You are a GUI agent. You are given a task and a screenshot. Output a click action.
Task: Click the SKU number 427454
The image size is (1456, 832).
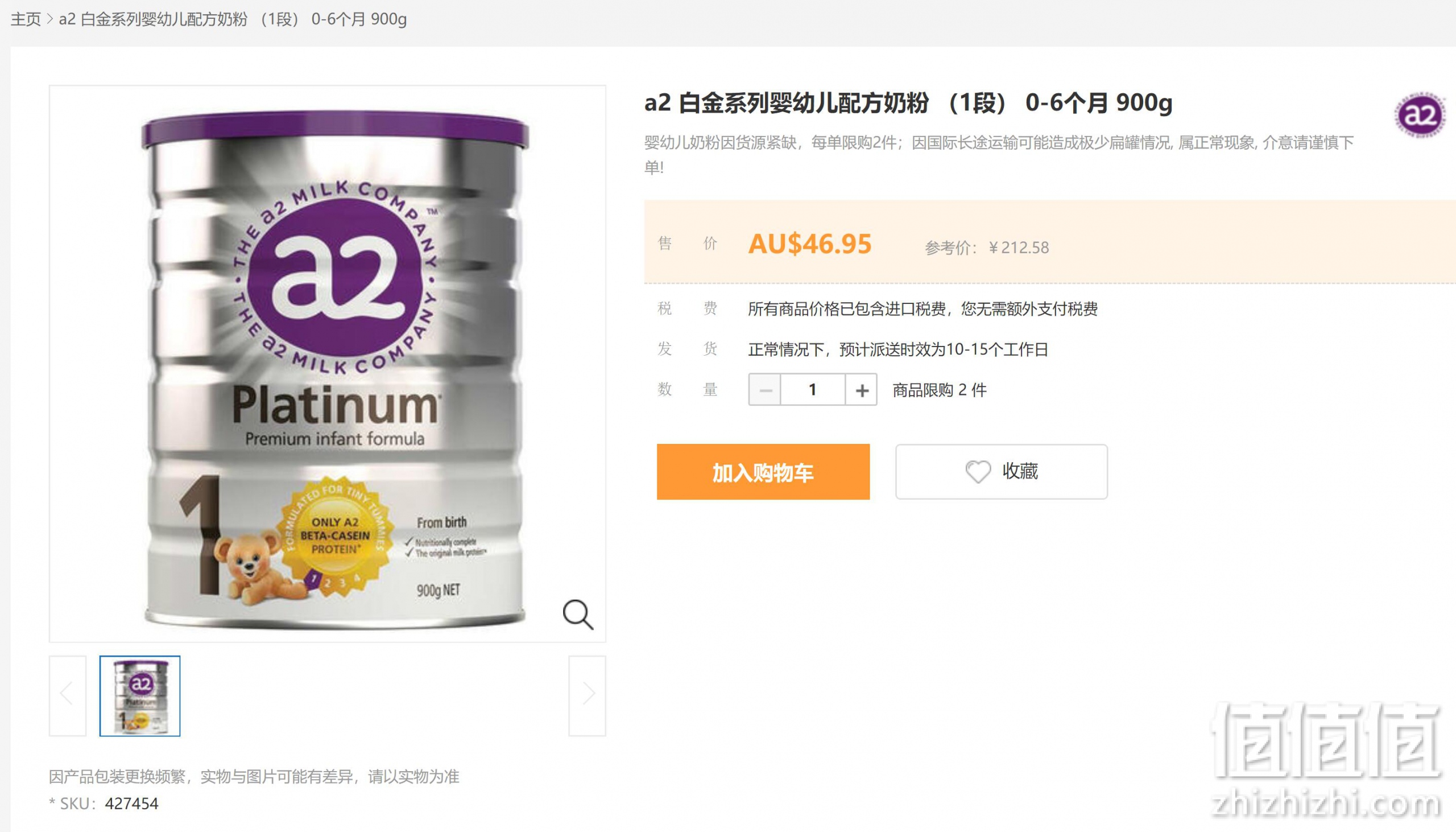tap(131, 804)
